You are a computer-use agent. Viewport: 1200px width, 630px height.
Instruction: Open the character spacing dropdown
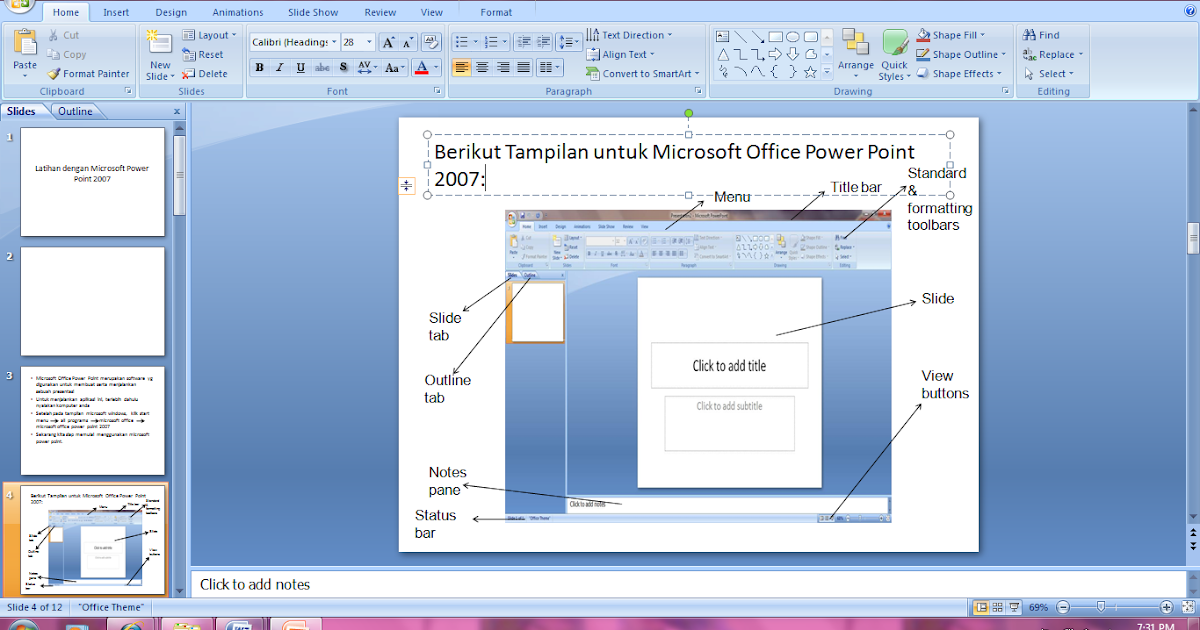[x=366, y=68]
